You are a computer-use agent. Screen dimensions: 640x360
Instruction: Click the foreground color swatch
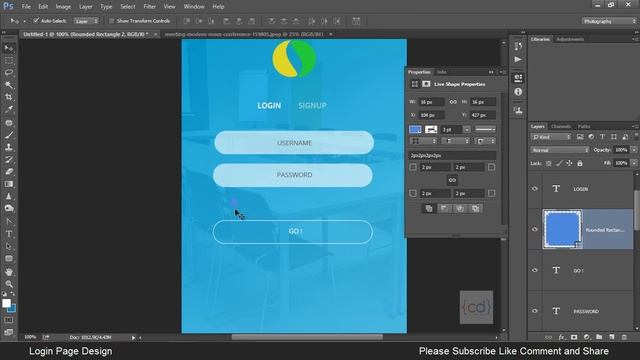[x=6, y=303]
